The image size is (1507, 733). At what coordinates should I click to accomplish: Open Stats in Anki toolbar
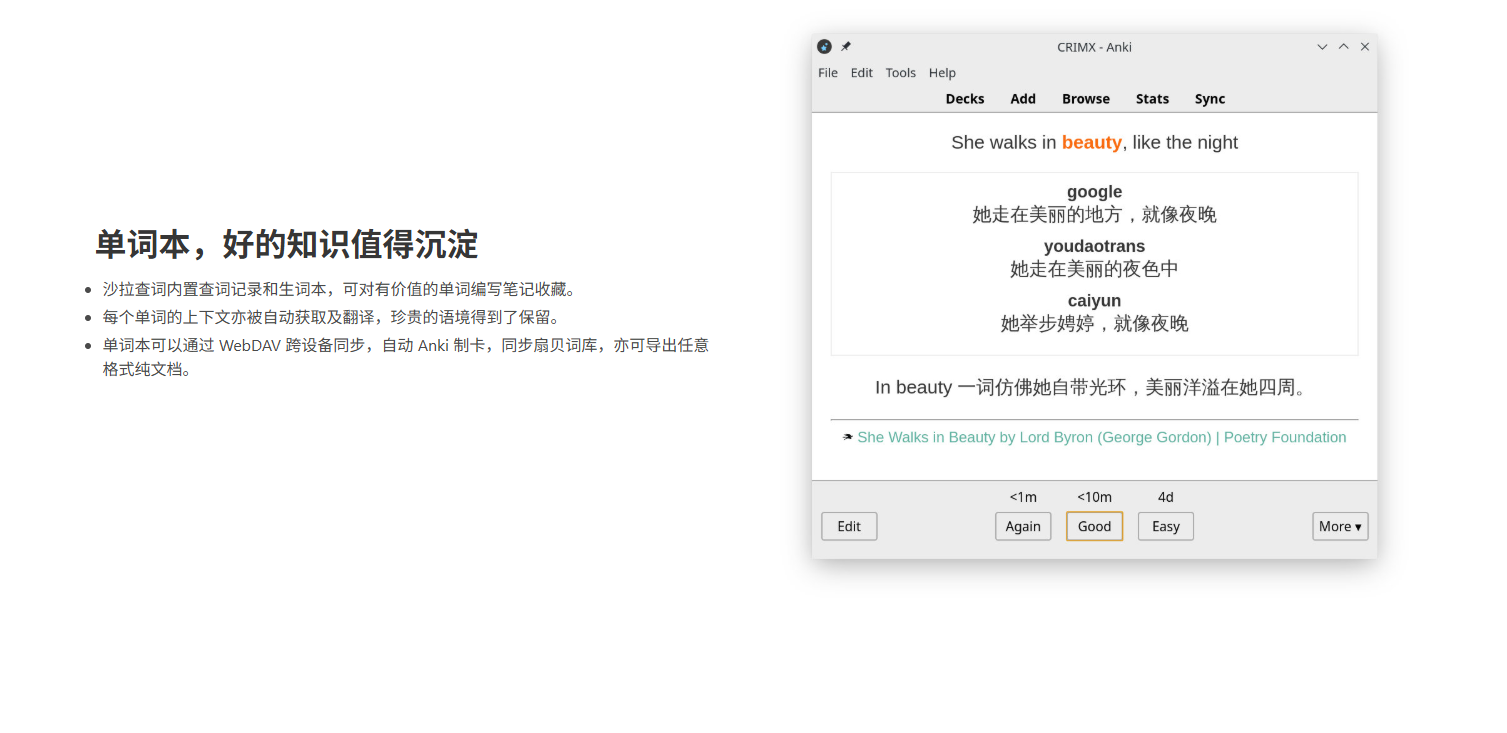point(1152,99)
